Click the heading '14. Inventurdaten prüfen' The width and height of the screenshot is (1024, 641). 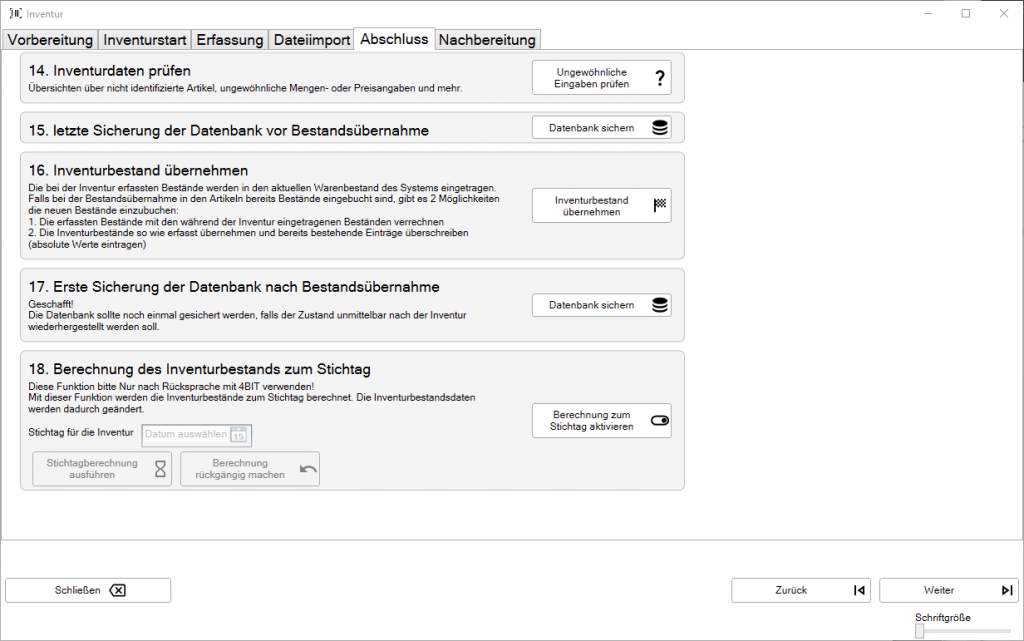pyautogui.click(x=110, y=70)
